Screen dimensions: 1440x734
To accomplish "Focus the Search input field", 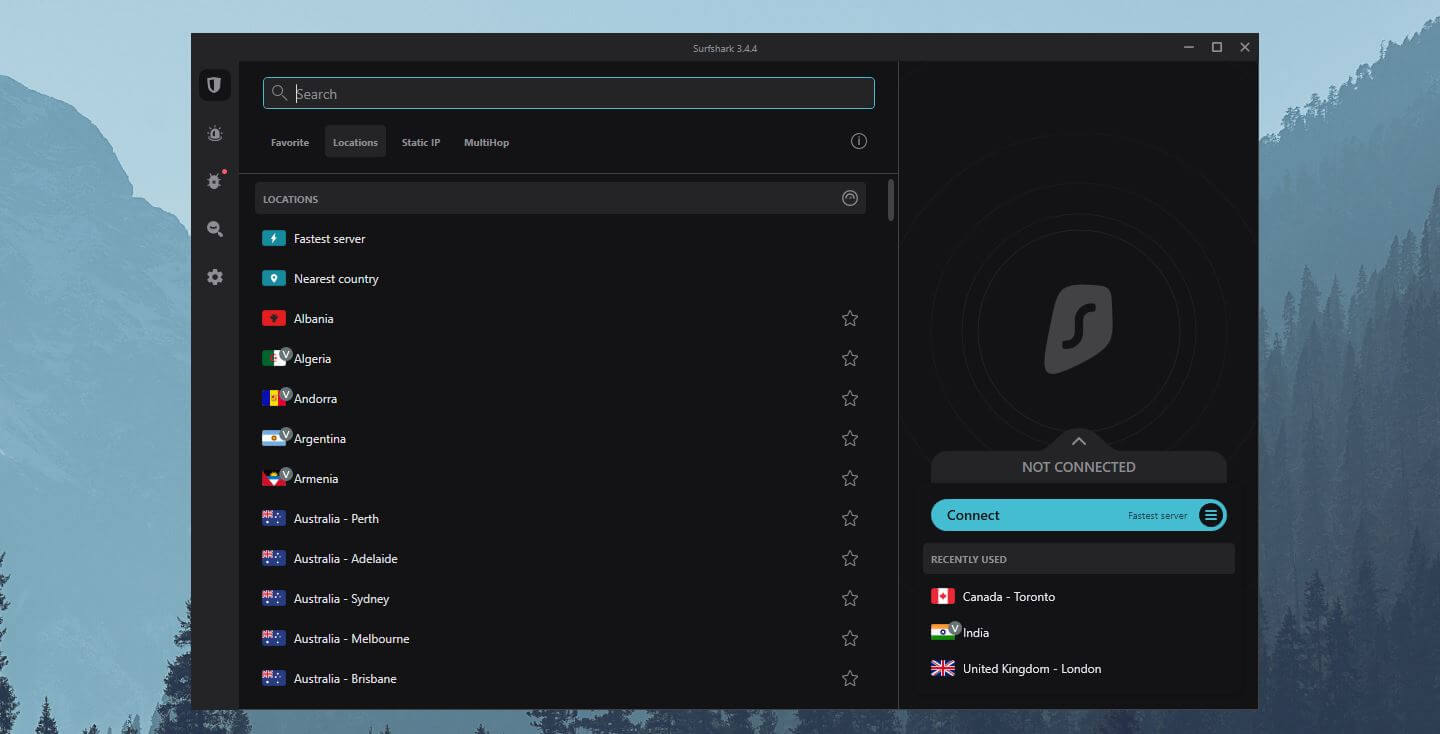I will point(568,93).
